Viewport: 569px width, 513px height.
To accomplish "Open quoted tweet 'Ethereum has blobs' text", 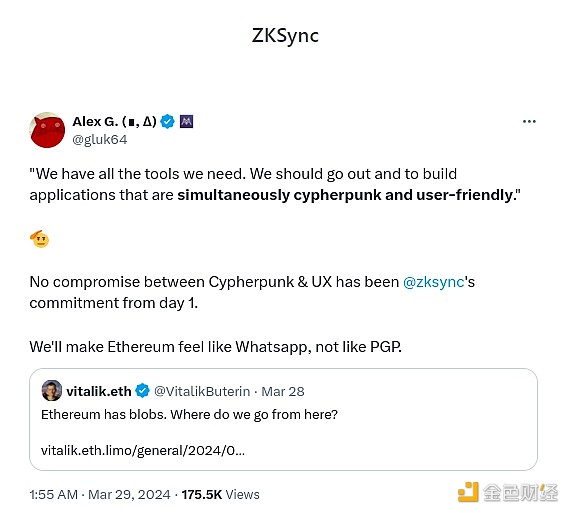I will click(x=189, y=414).
